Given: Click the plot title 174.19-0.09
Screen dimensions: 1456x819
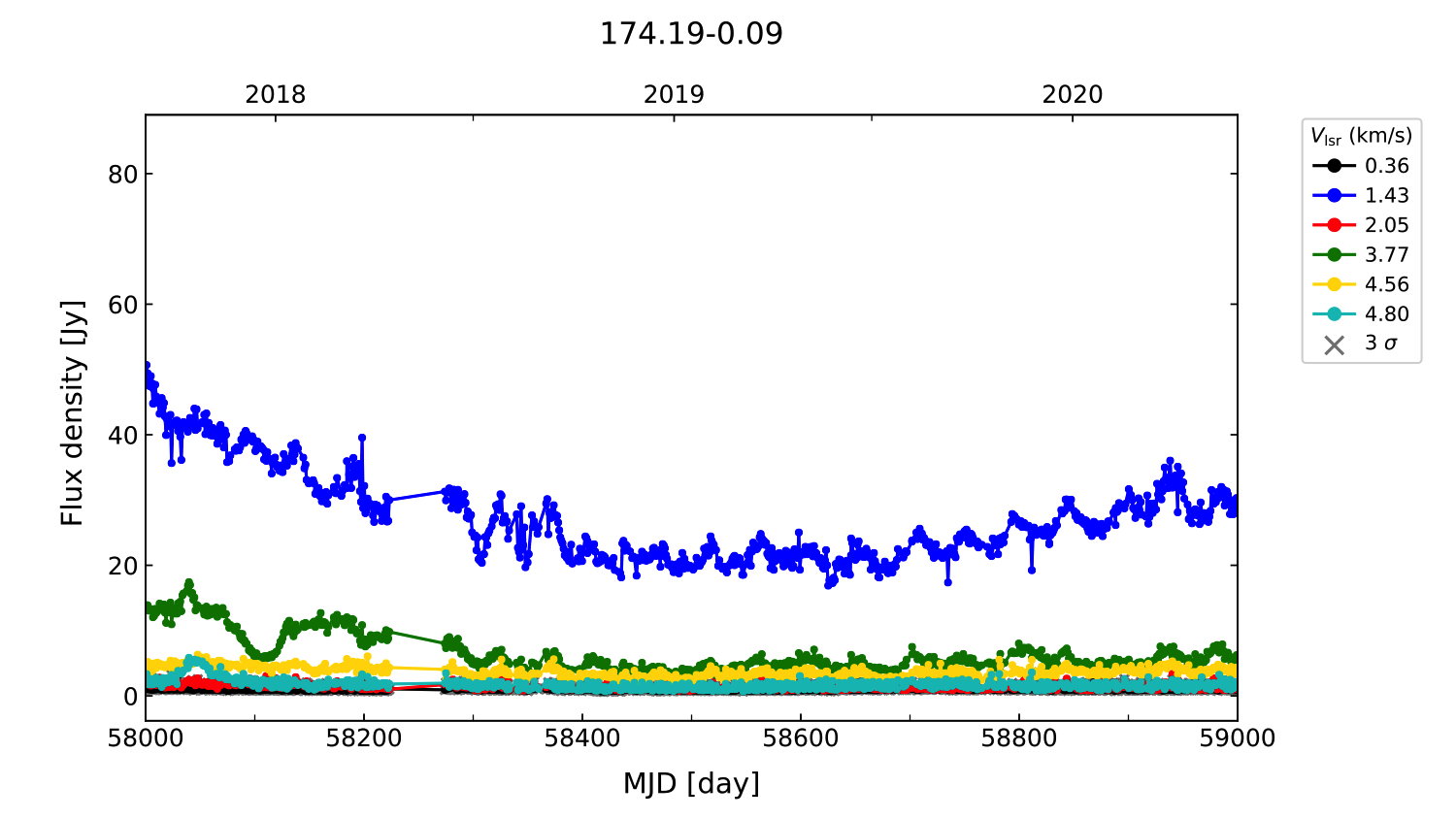Looking at the screenshot, I should tap(691, 34).
